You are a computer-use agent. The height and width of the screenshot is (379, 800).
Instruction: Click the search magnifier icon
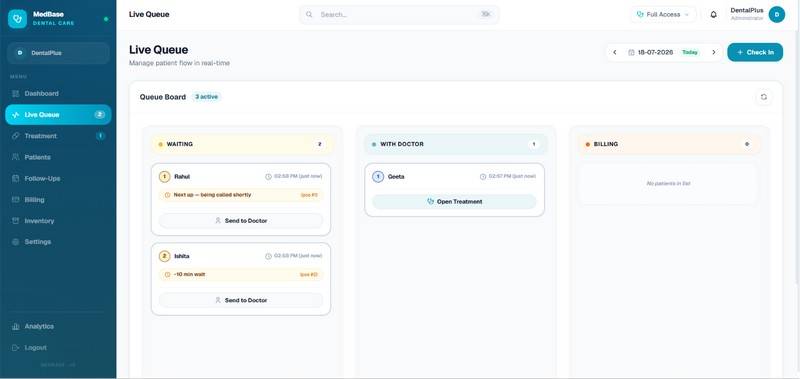click(x=309, y=15)
